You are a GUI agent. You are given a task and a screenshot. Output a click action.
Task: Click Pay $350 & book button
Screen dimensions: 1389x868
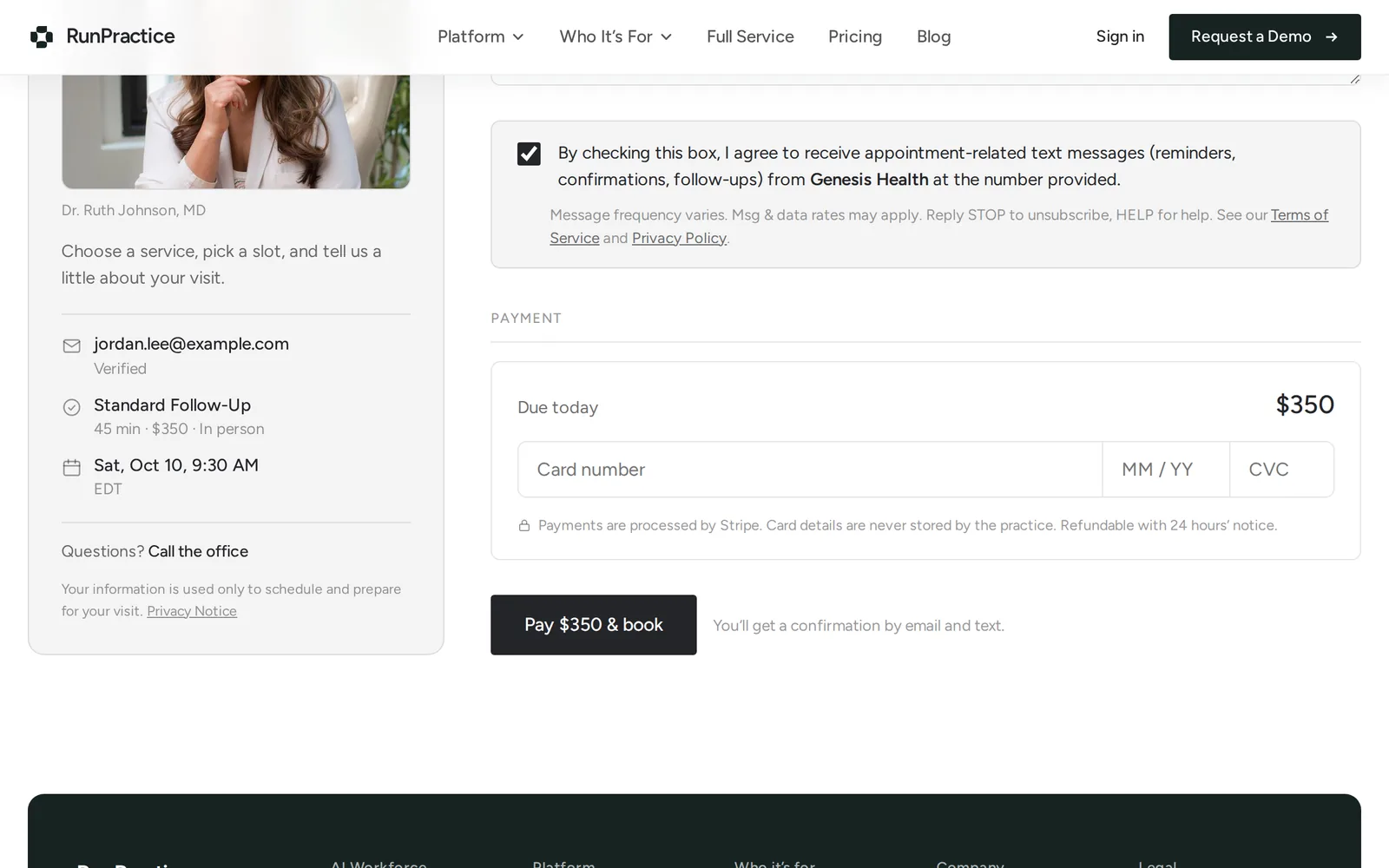click(594, 625)
